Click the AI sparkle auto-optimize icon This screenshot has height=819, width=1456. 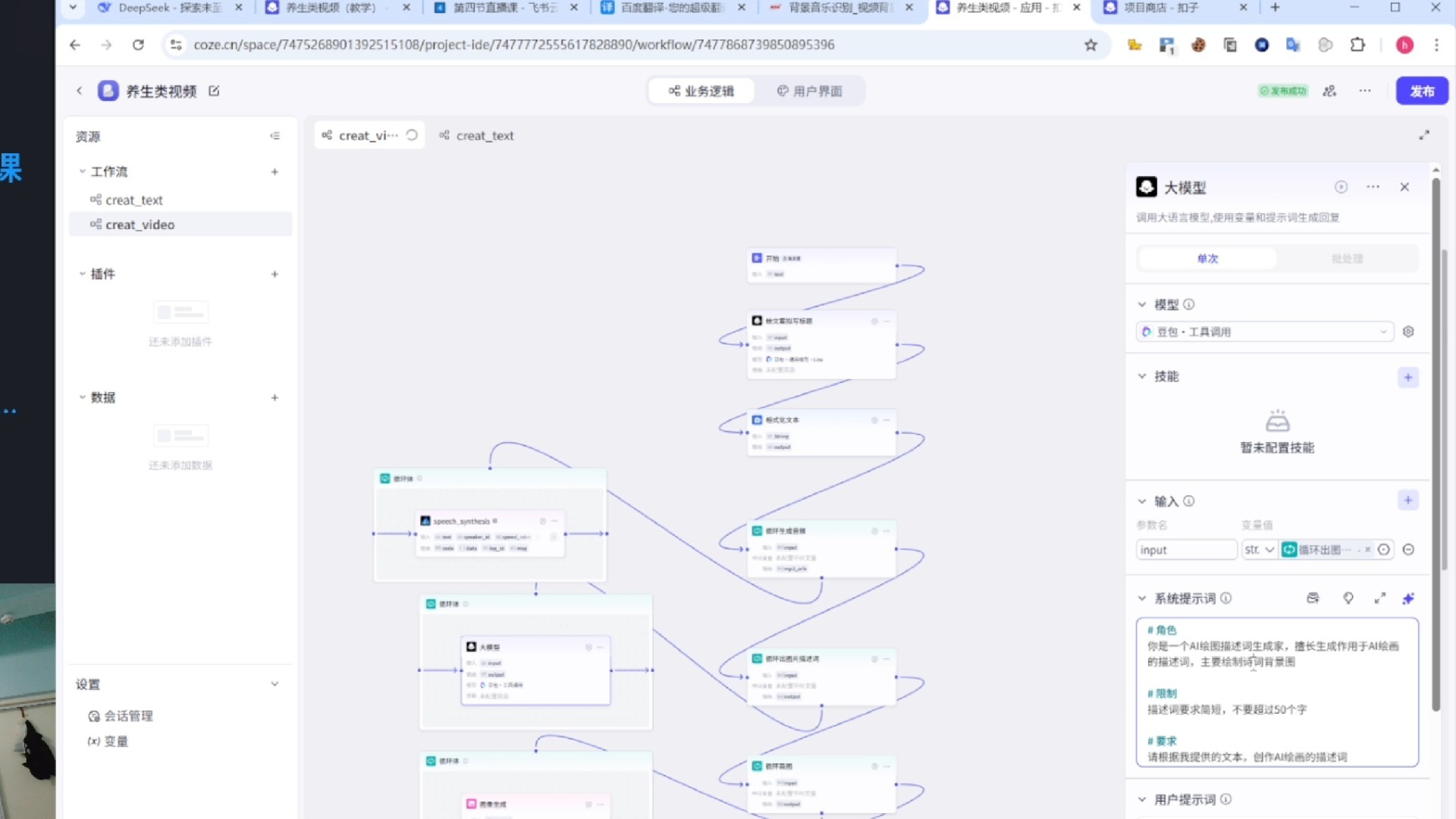click(1409, 598)
